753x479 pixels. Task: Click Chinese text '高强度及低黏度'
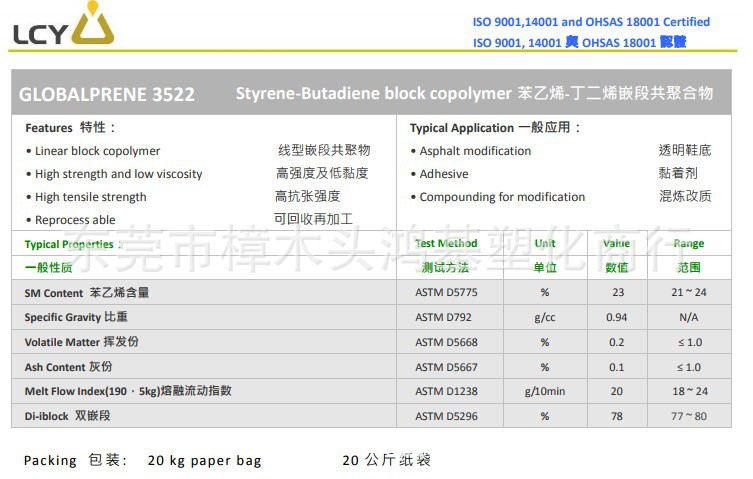pyautogui.click(x=322, y=173)
